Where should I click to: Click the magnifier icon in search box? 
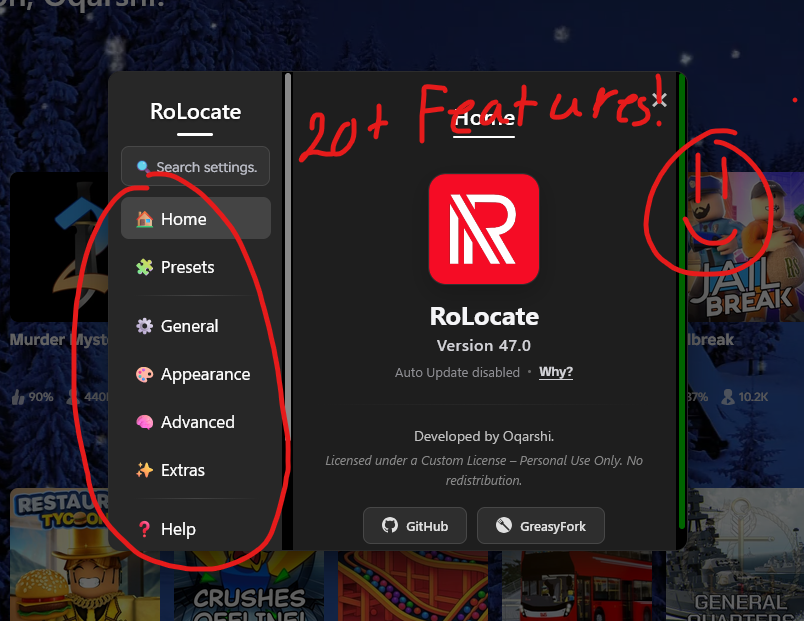[143, 167]
